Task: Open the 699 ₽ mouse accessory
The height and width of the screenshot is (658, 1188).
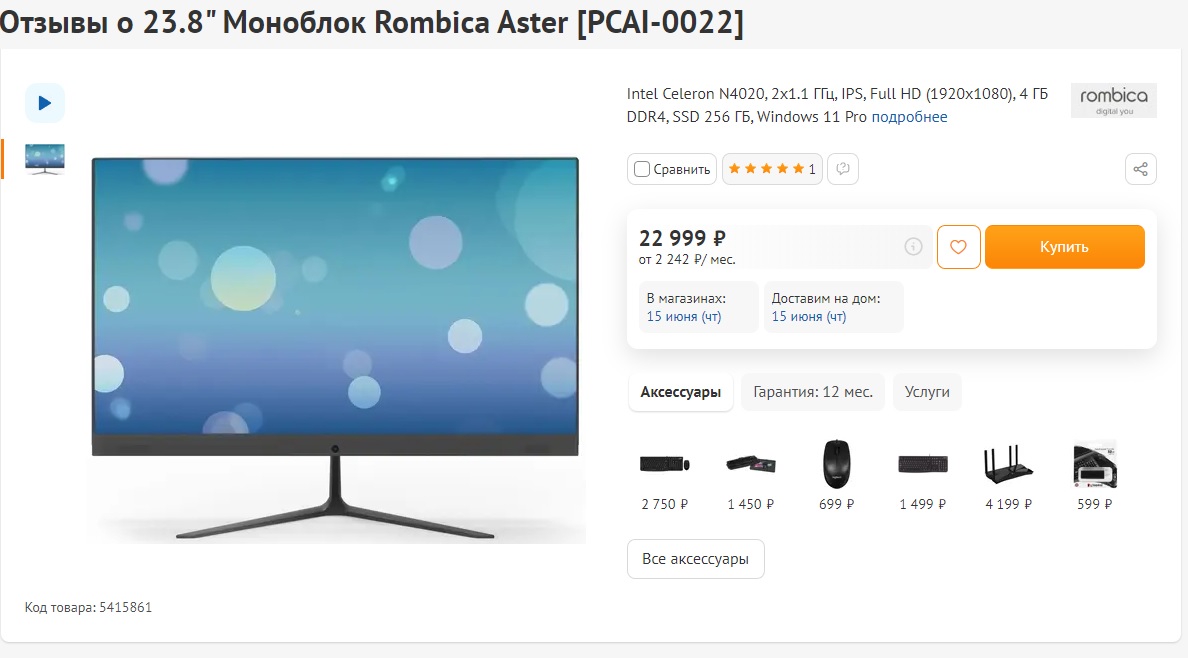Action: pos(836,475)
